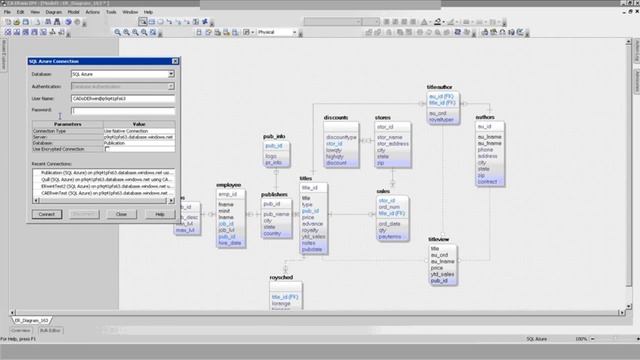Open the Window menu

coord(130,12)
